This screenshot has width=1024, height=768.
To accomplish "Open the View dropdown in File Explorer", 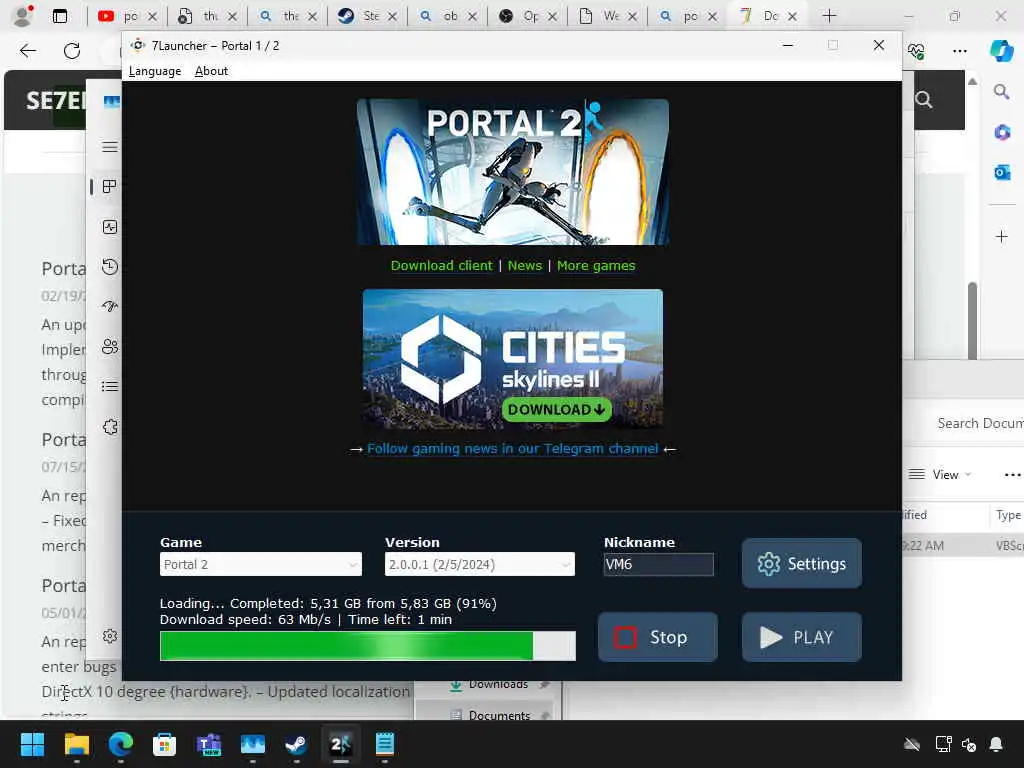I will point(940,475).
